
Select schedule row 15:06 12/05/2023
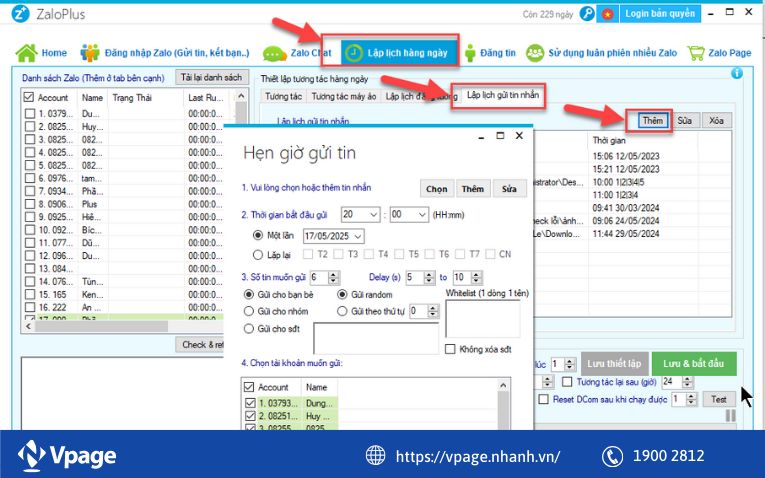[626, 156]
